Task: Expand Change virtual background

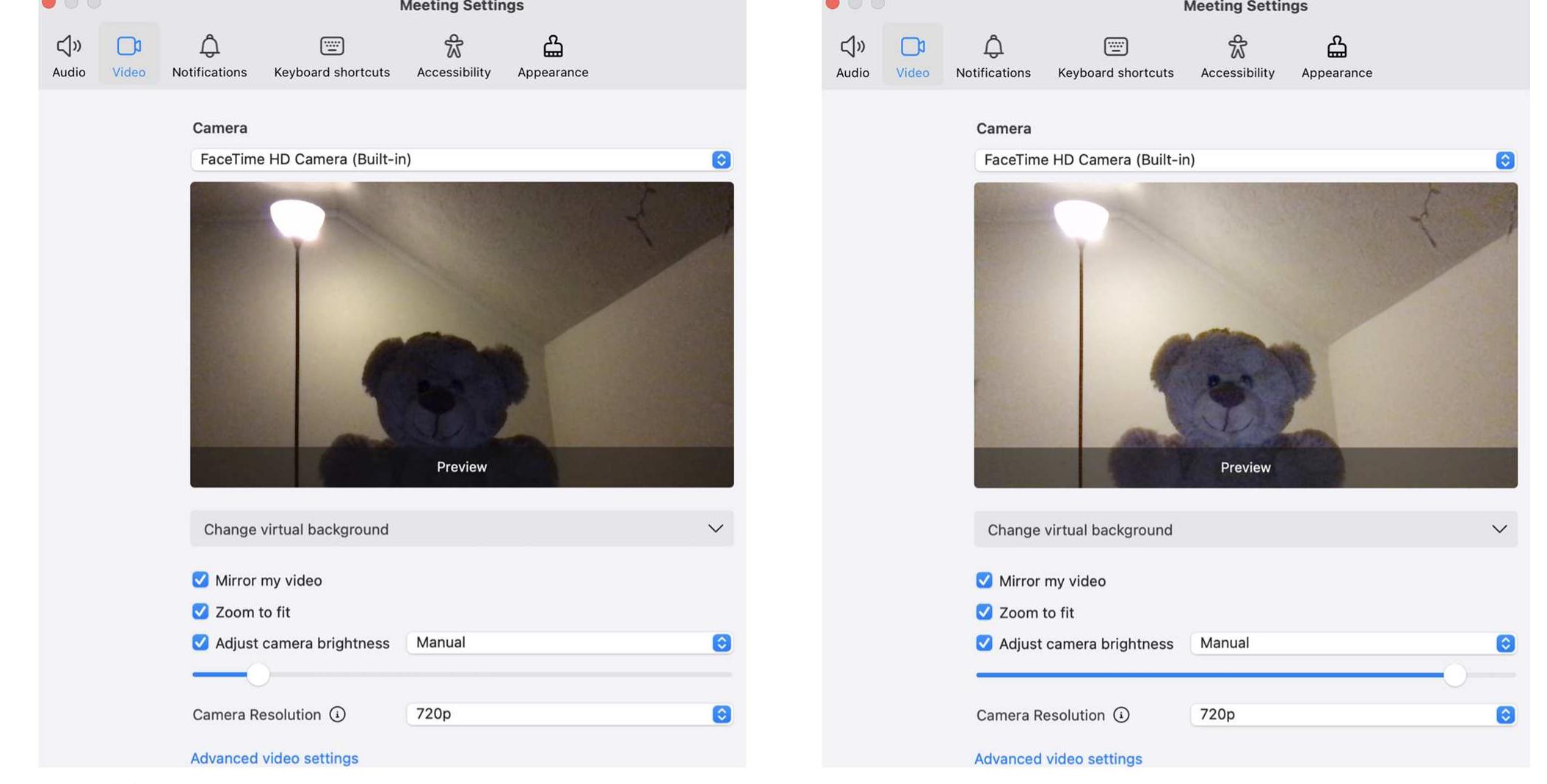Action: (461, 529)
